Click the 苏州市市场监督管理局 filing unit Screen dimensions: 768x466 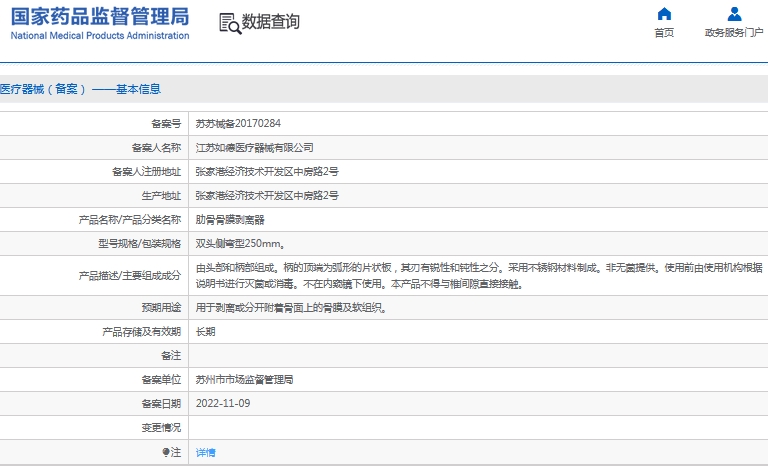point(244,380)
